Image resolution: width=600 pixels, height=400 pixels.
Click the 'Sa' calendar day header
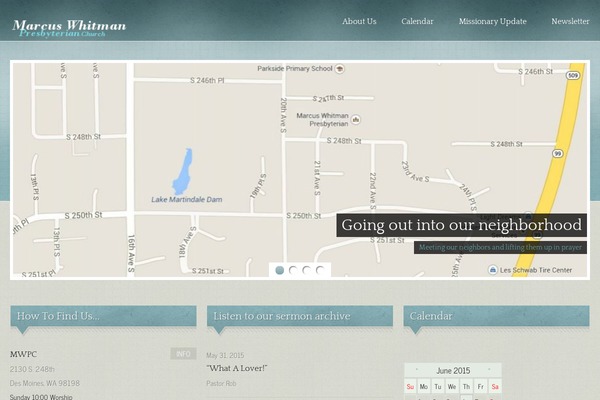[495, 387]
